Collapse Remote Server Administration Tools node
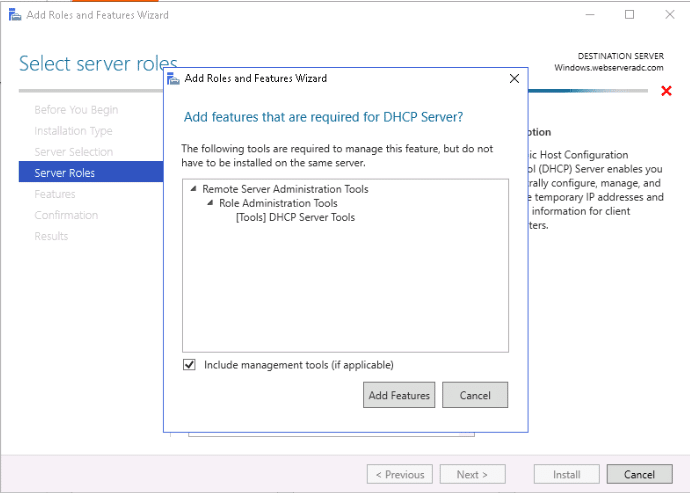This screenshot has width=690, height=493. [x=193, y=189]
